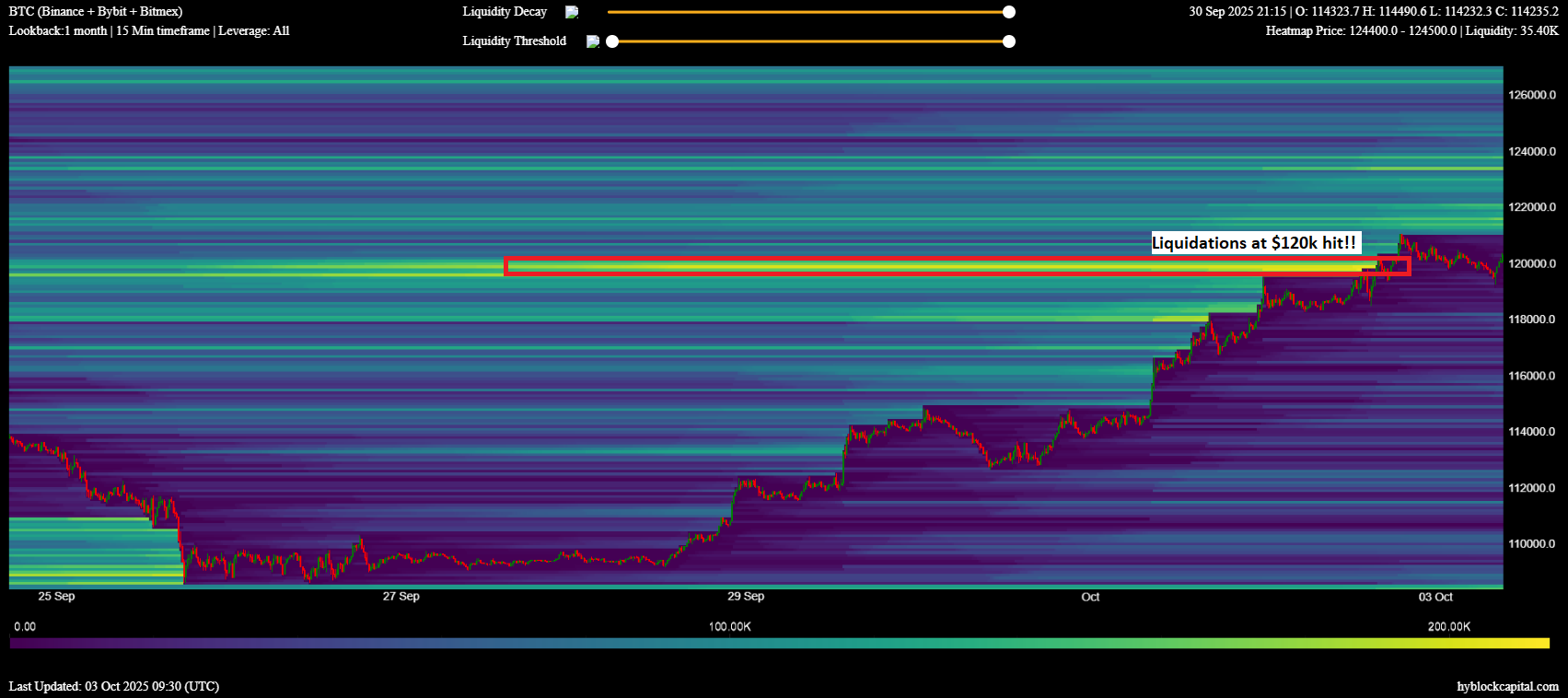Click the Liquidity Threshold info icon
Image resolution: width=1568 pixels, height=698 pixels.
[593, 41]
